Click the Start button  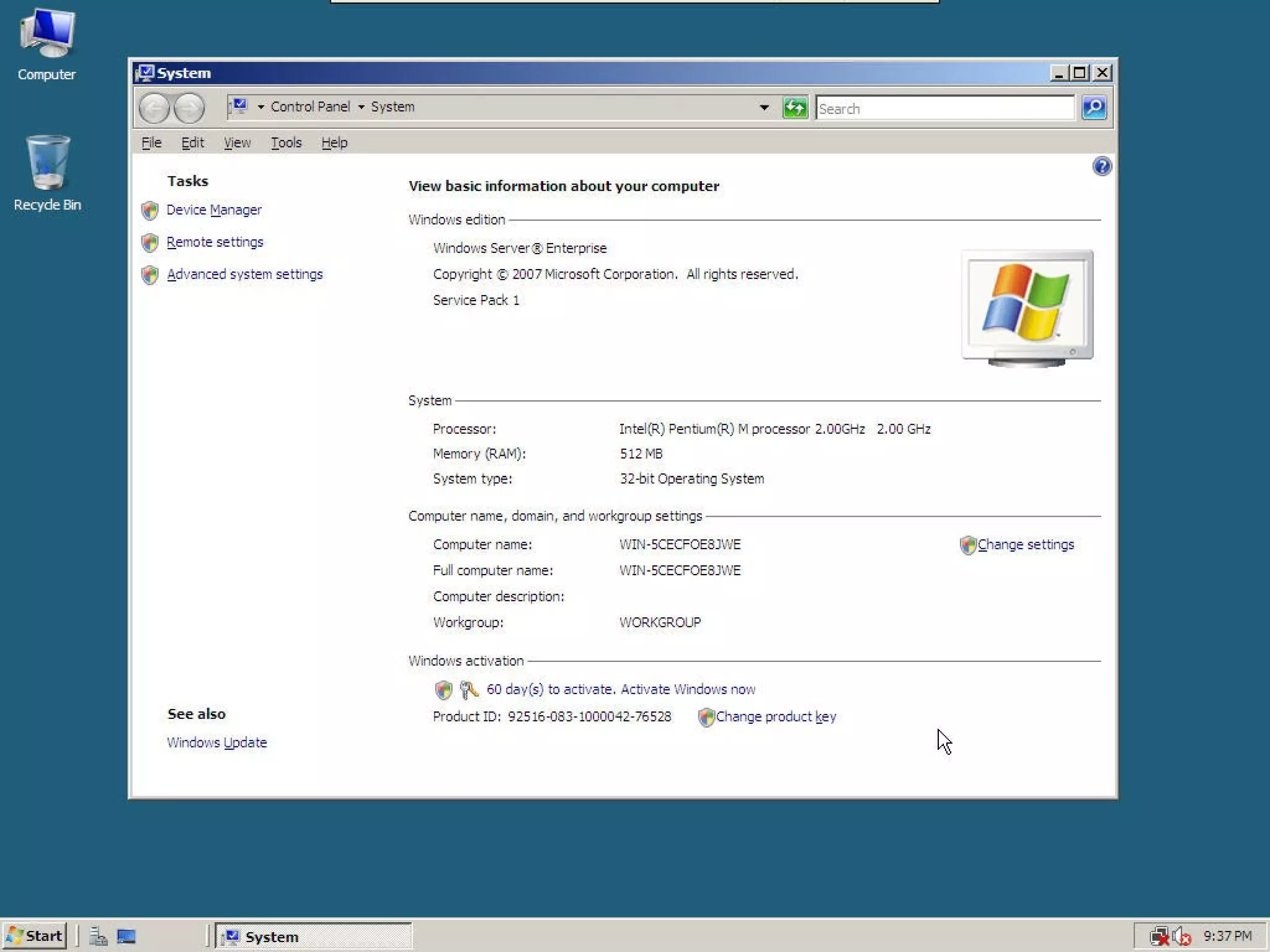(35, 936)
